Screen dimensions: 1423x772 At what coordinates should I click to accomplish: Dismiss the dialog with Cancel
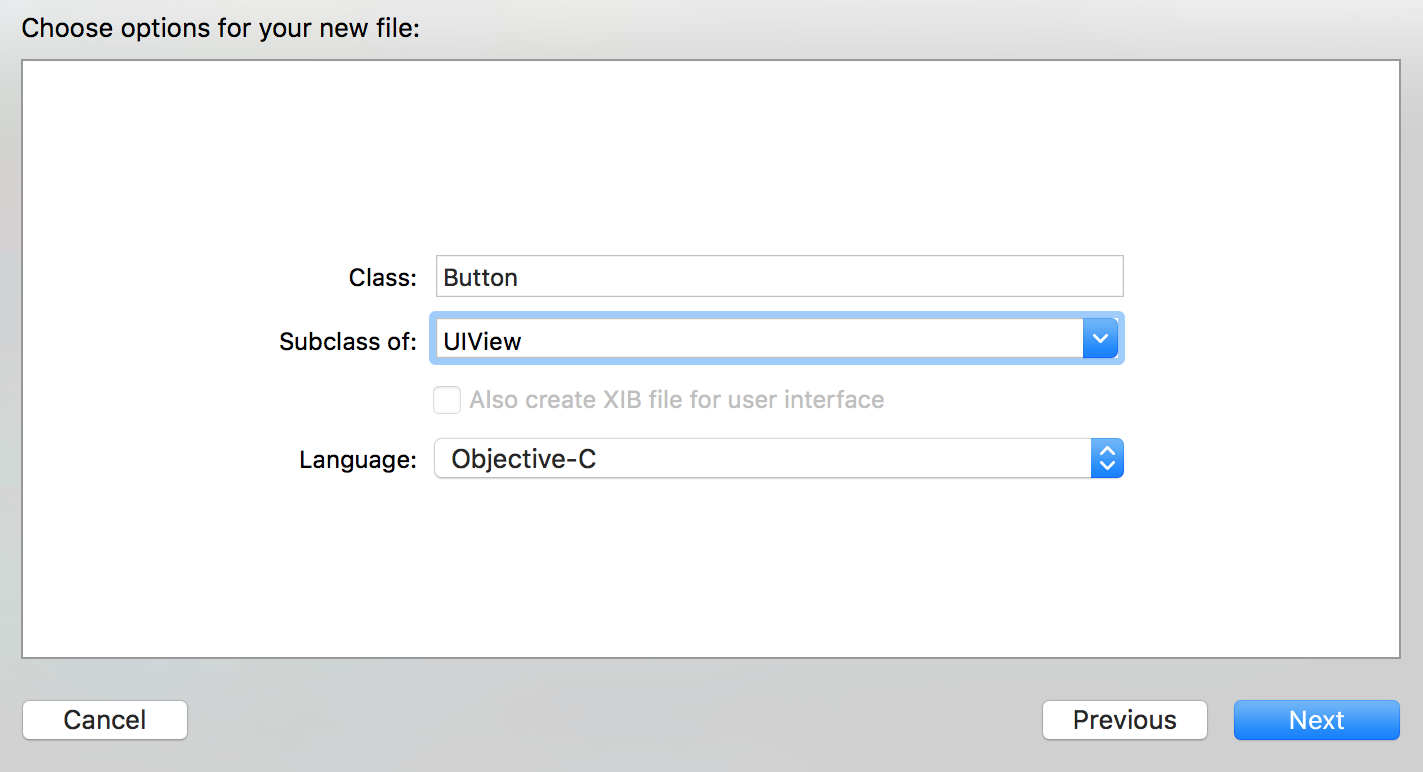(x=105, y=720)
